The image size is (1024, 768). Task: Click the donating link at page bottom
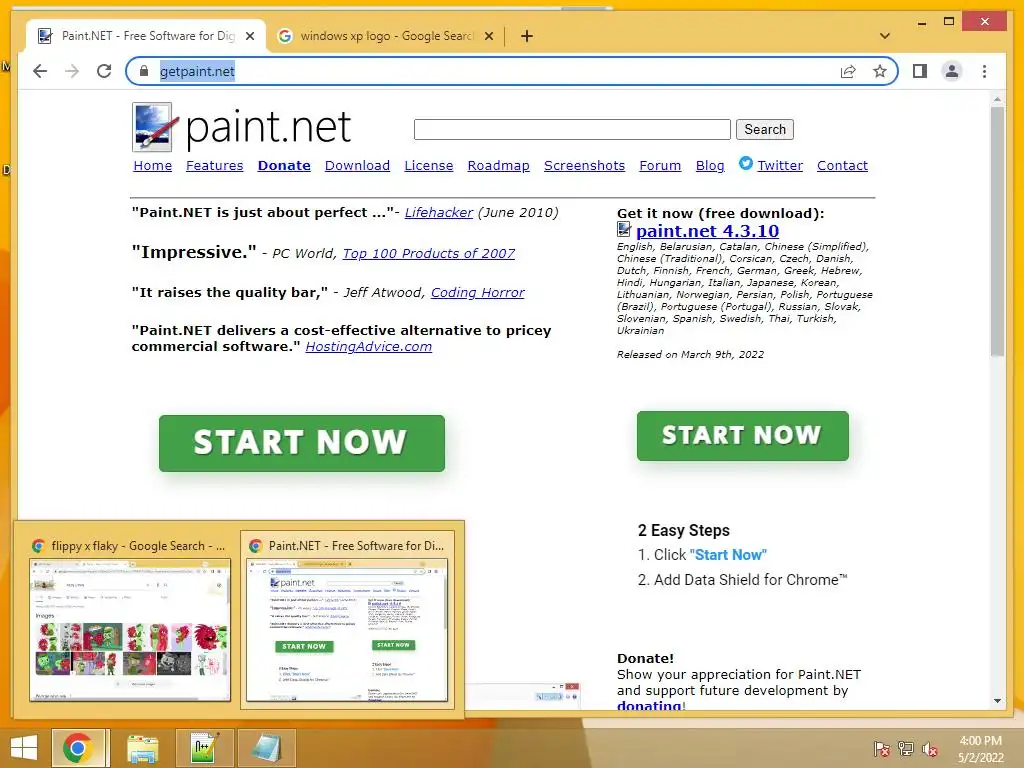pyautogui.click(x=650, y=705)
